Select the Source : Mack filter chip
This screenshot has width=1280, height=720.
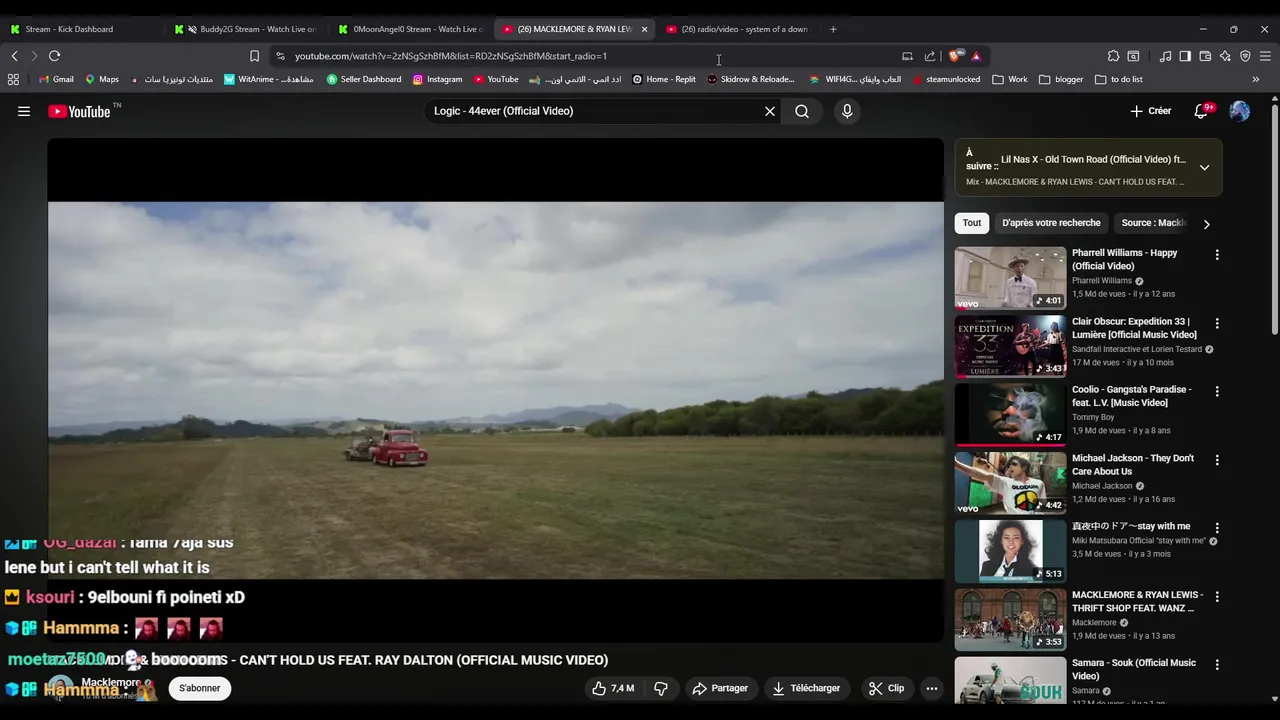[1153, 223]
